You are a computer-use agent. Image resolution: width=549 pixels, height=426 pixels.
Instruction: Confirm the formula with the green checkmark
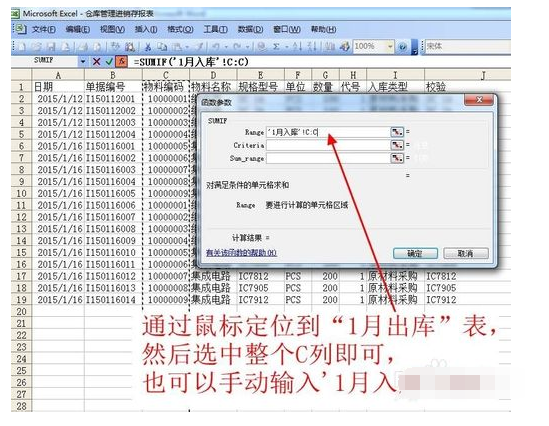coord(109,62)
